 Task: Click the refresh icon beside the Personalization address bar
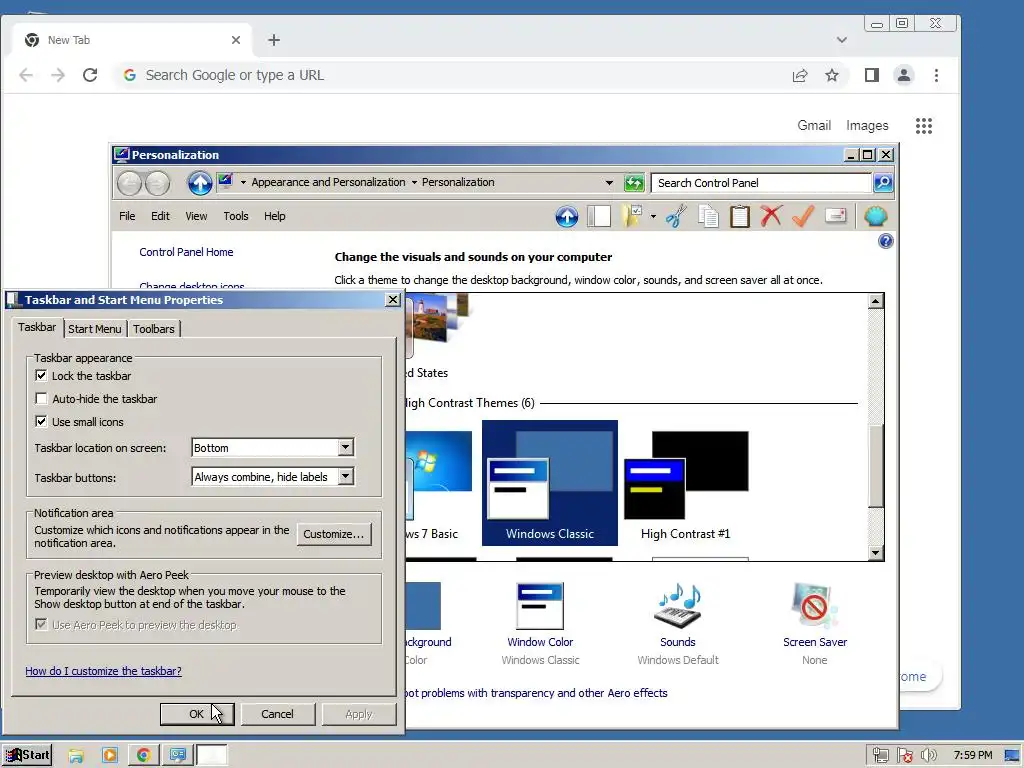(x=634, y=183)
